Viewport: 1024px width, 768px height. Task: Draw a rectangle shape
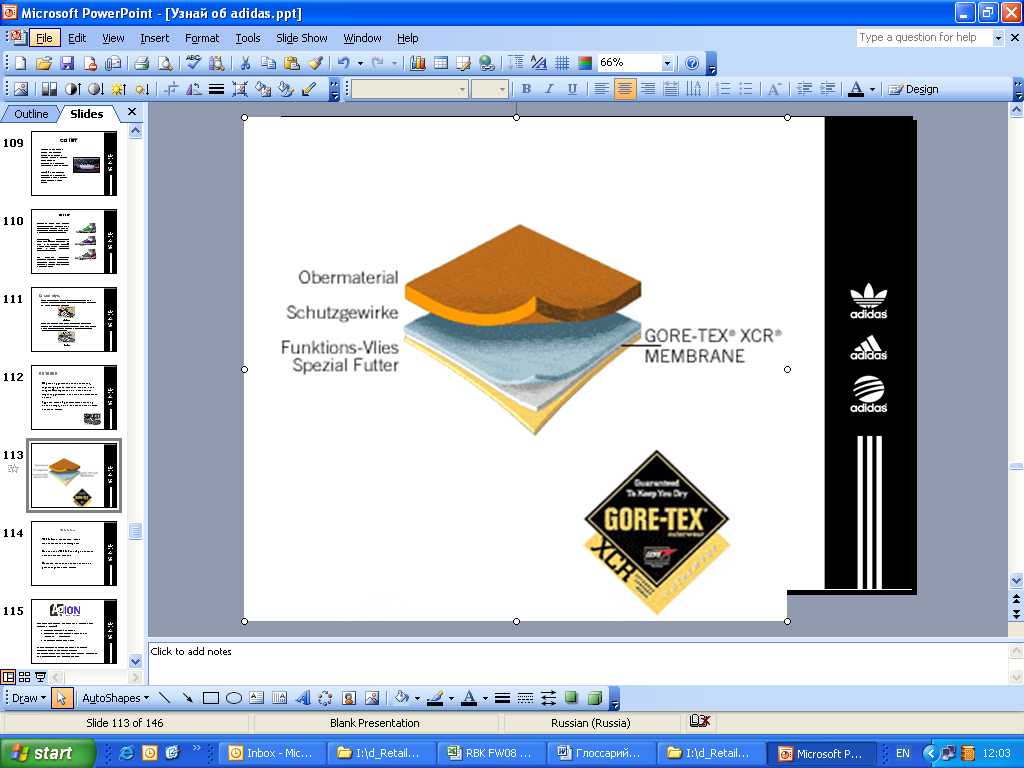(x=210, y=698)
